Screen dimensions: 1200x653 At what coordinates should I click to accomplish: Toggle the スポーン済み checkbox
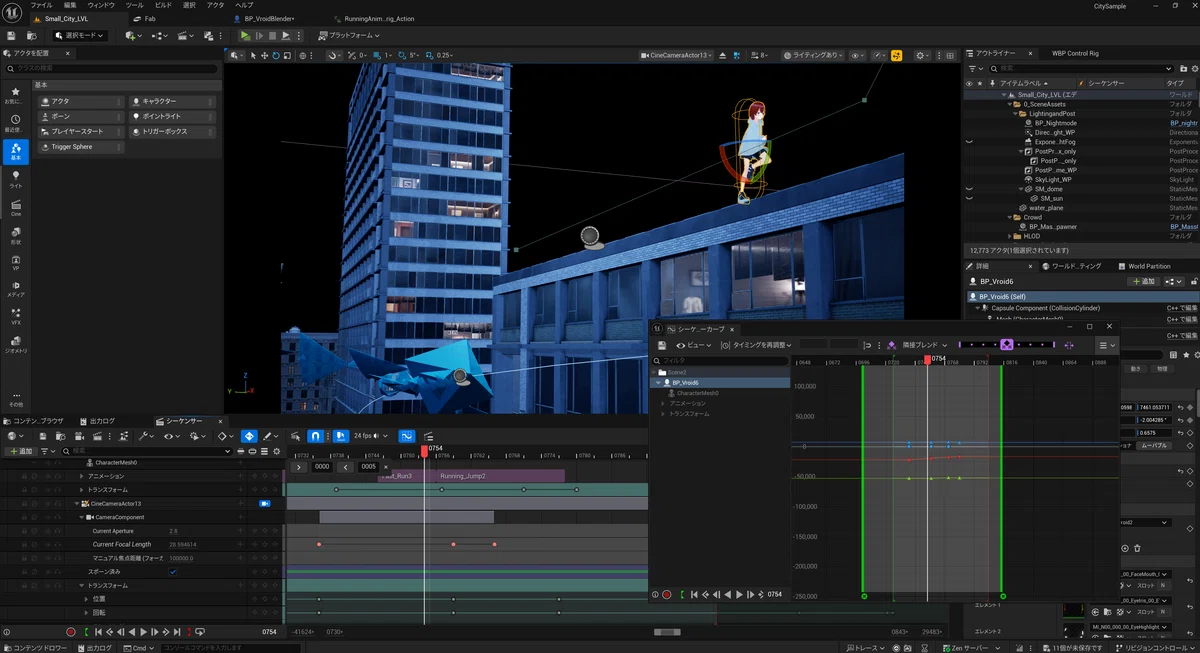point(173,572)
